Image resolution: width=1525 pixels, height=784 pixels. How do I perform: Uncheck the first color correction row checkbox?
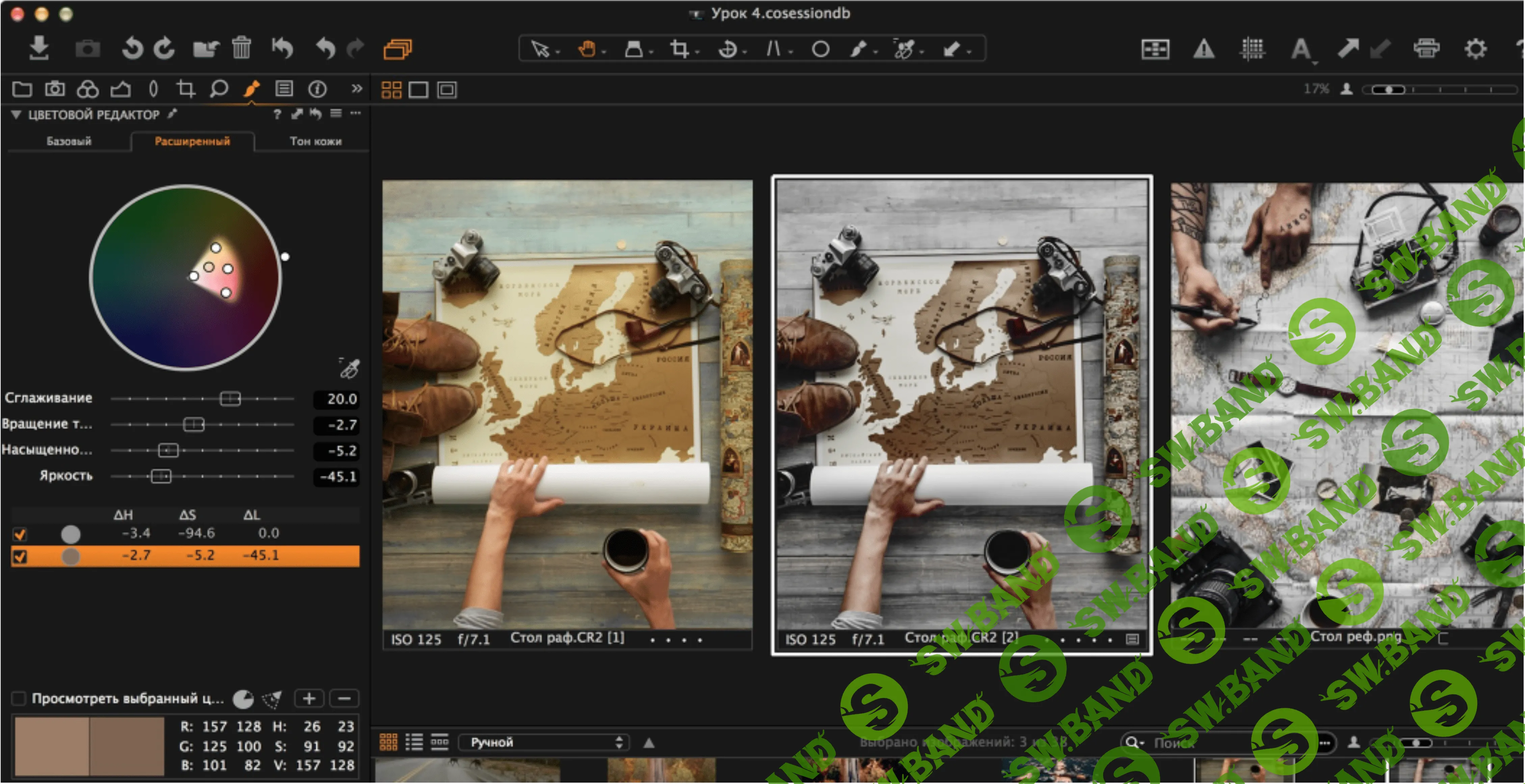(x=20, y=534)
